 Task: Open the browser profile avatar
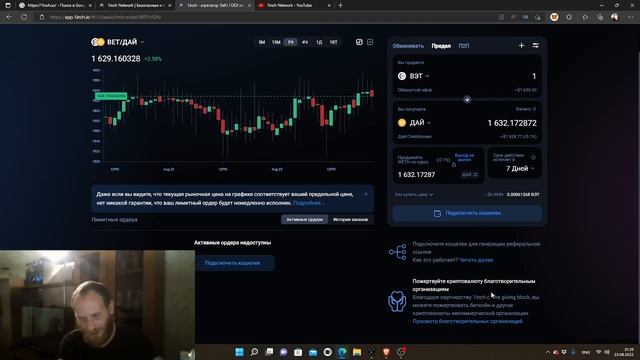click(615, 17)
